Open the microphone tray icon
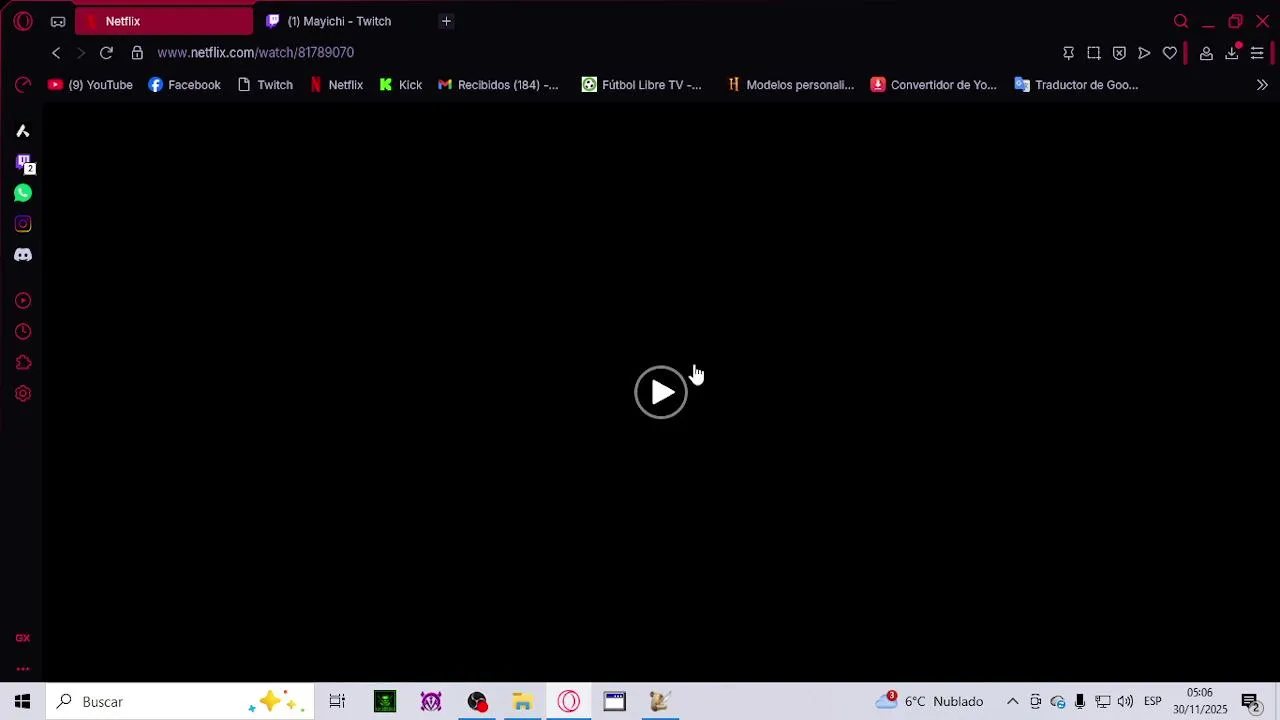This screenshot has width=1280, height=720. [1080, 702]
